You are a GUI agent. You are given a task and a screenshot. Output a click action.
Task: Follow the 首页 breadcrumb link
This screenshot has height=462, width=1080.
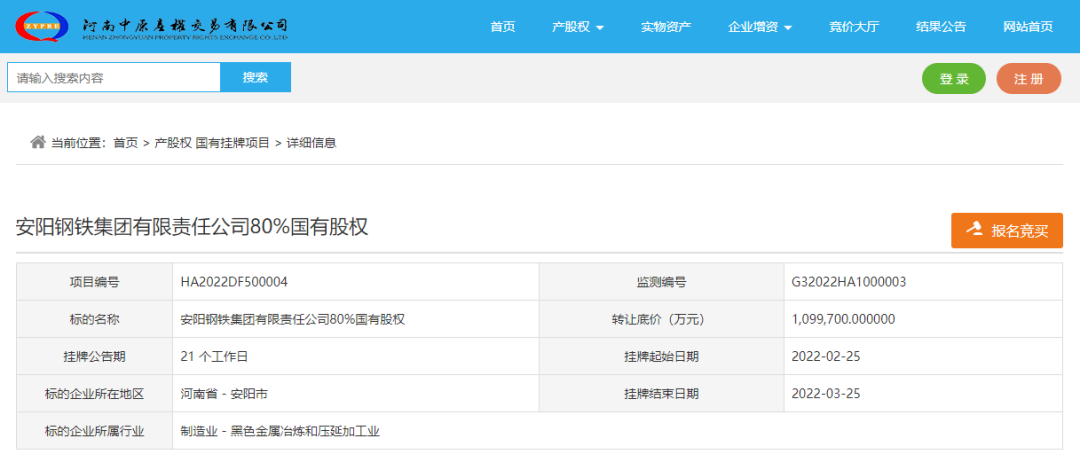126,143
